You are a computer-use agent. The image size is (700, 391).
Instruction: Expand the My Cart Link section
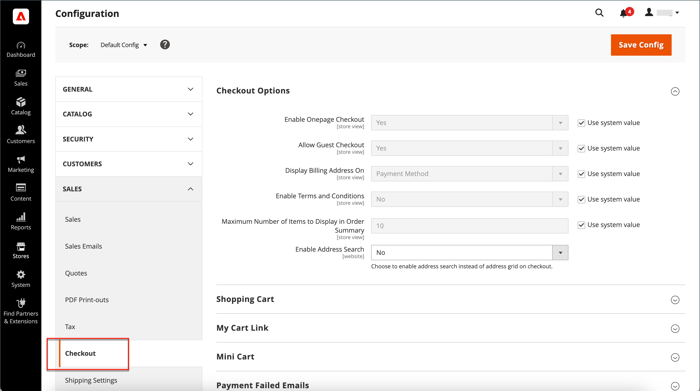click(675, 329)
